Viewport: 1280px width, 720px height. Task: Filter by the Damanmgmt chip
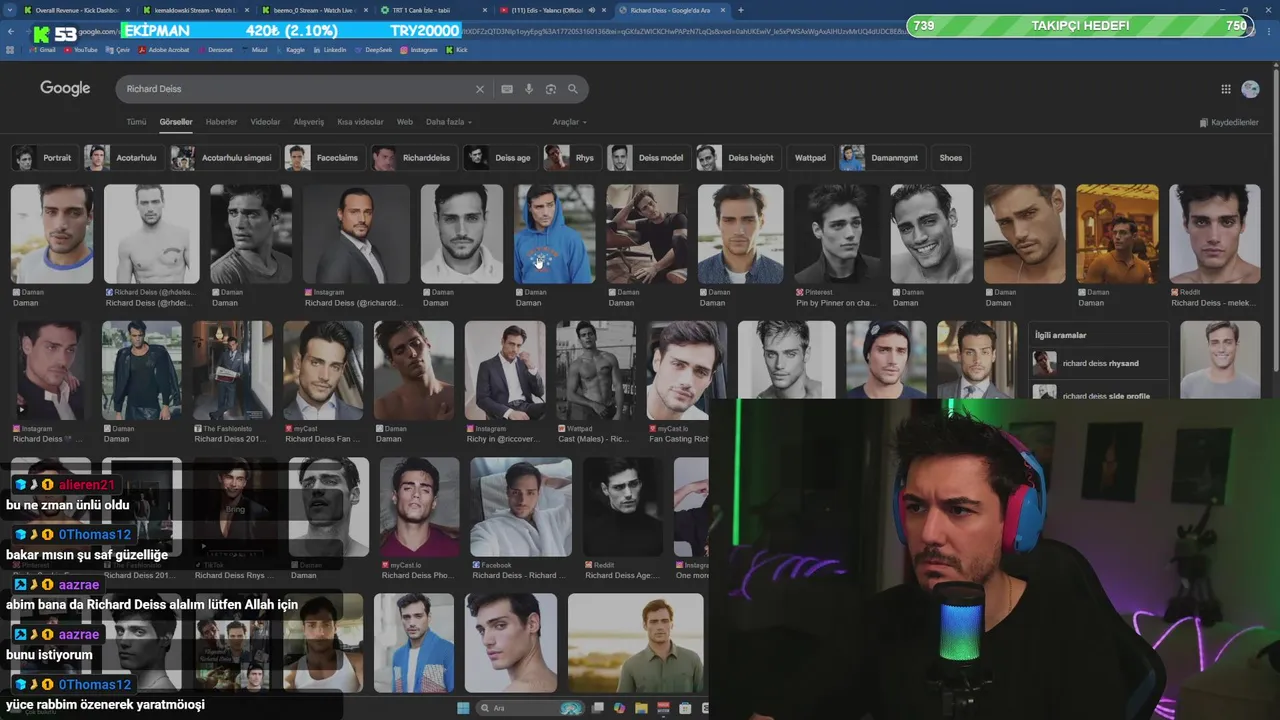pos(882,158)
